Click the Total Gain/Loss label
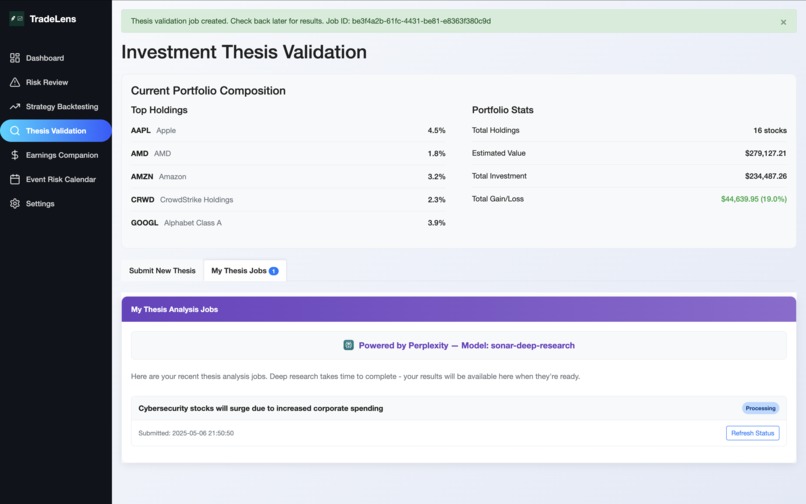Image resolution: width=806 pixels, height=504 pixels. click(498, 199)
